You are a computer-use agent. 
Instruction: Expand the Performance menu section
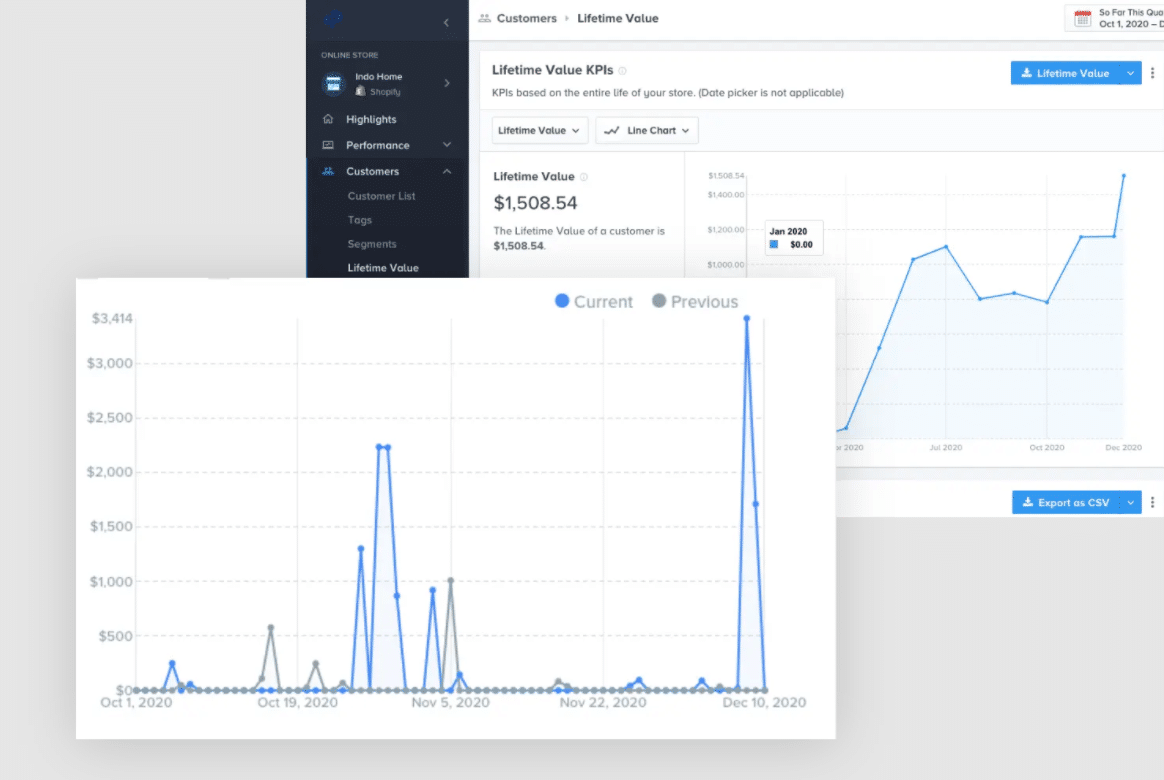pos(446,145)
